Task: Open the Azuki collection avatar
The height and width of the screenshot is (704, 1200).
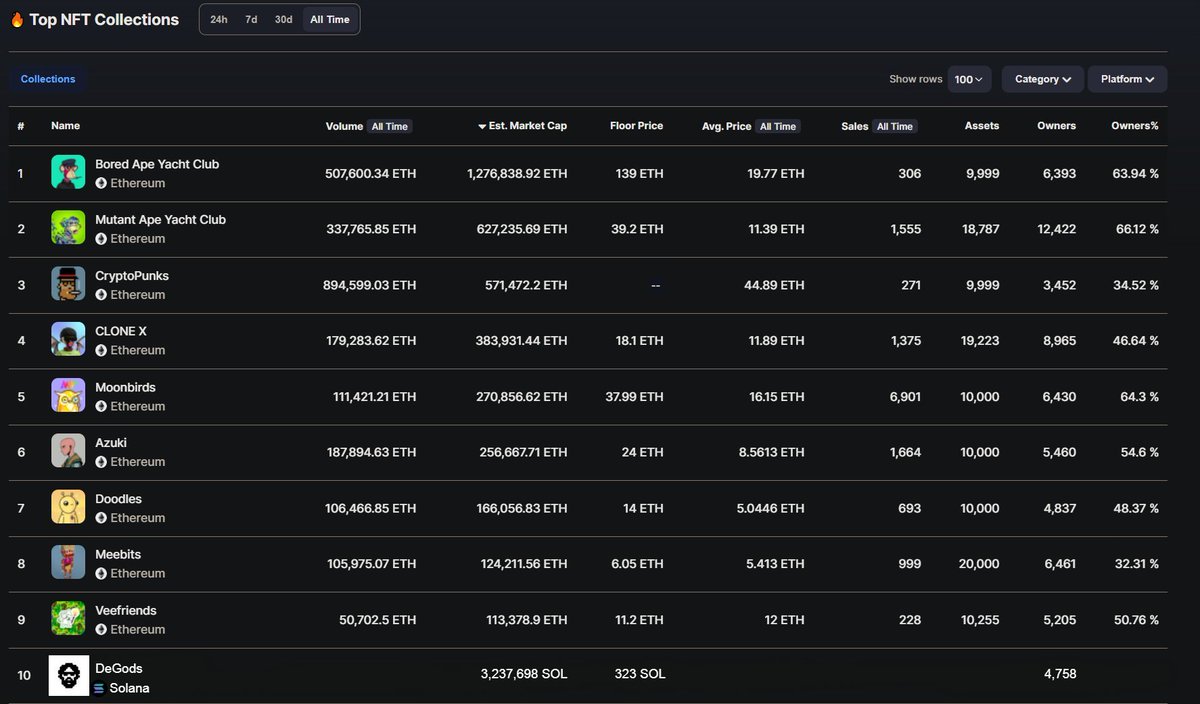Action: click(x=68, y=451)
